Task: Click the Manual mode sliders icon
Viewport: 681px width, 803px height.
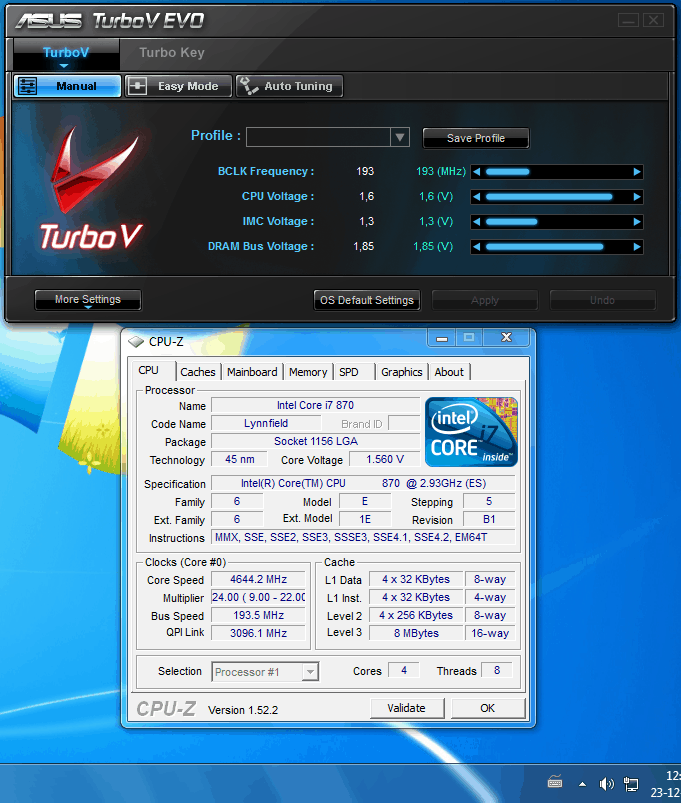Action: 28,86
